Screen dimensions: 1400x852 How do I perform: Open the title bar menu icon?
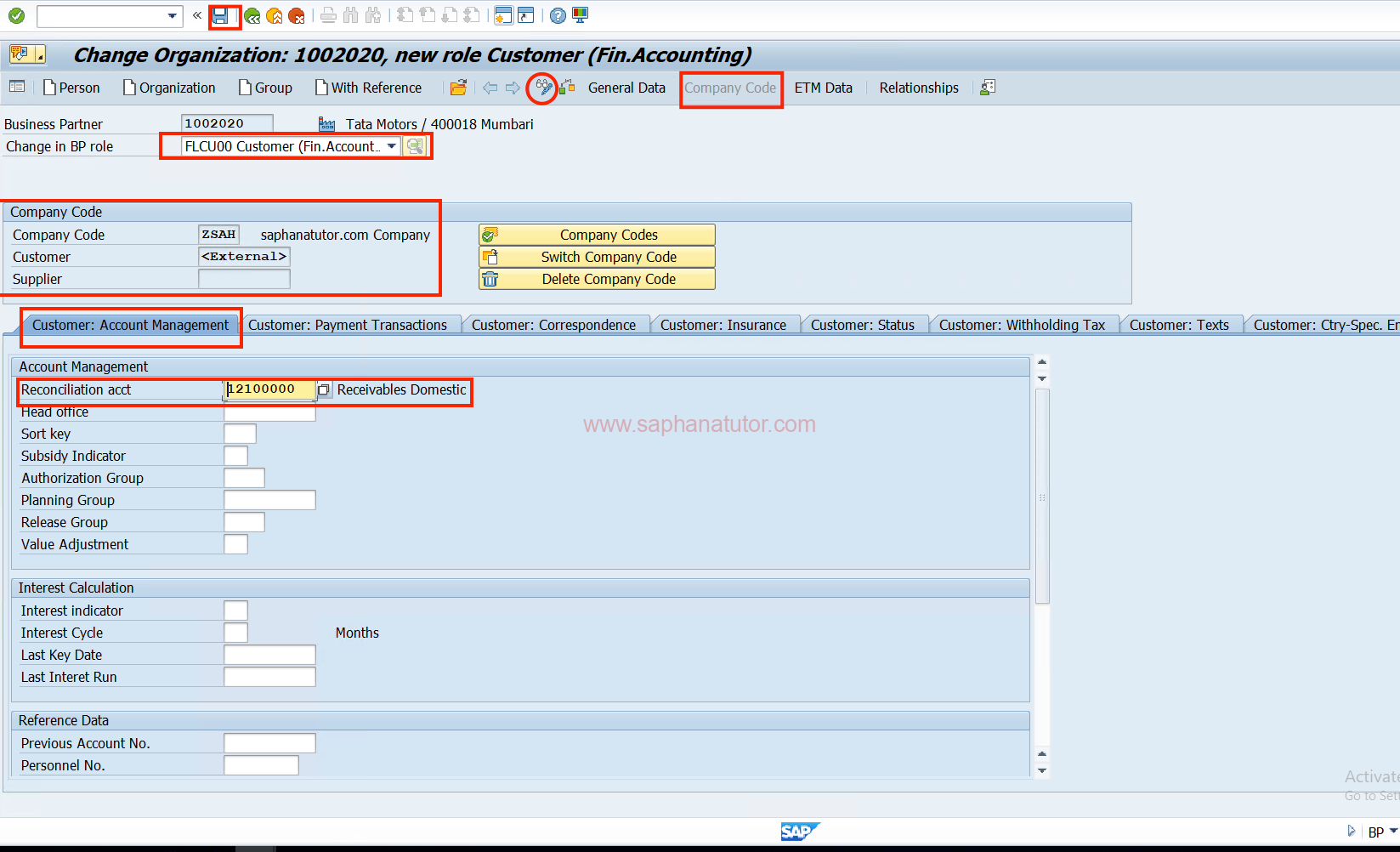[x=26, y=54]
